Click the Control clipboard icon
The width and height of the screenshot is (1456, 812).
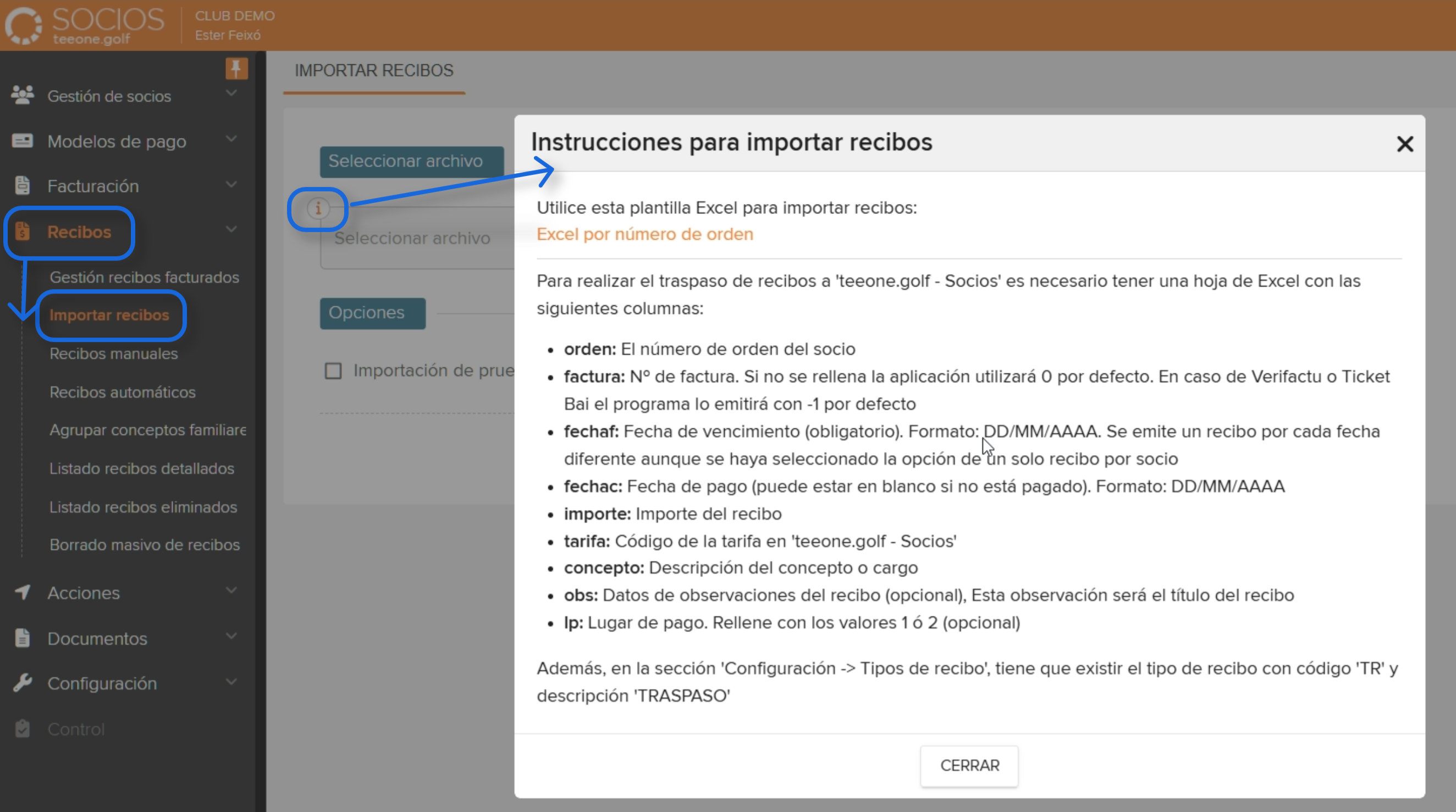23,728
